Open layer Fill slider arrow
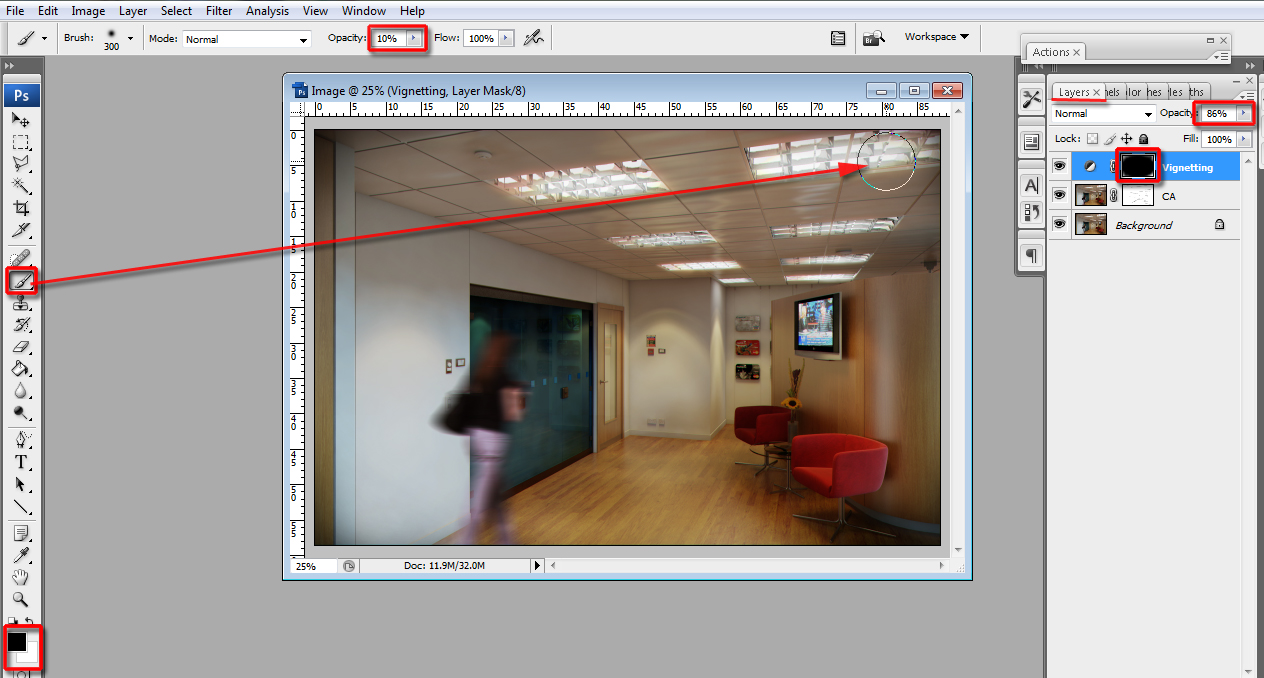The width and height of the screenshot is (1264, 678). pyautogui.click(x=1243, y=139)
